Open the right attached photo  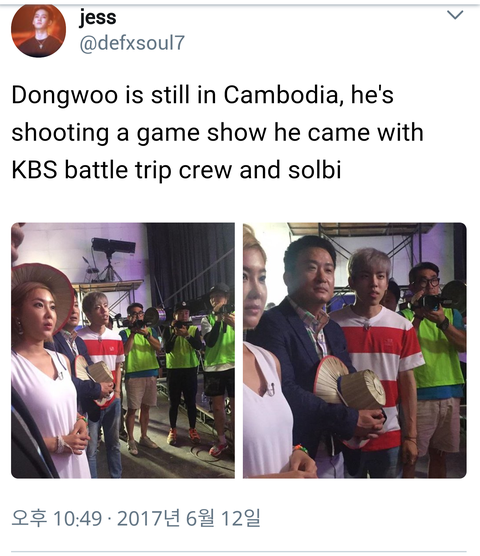point(355,350)
